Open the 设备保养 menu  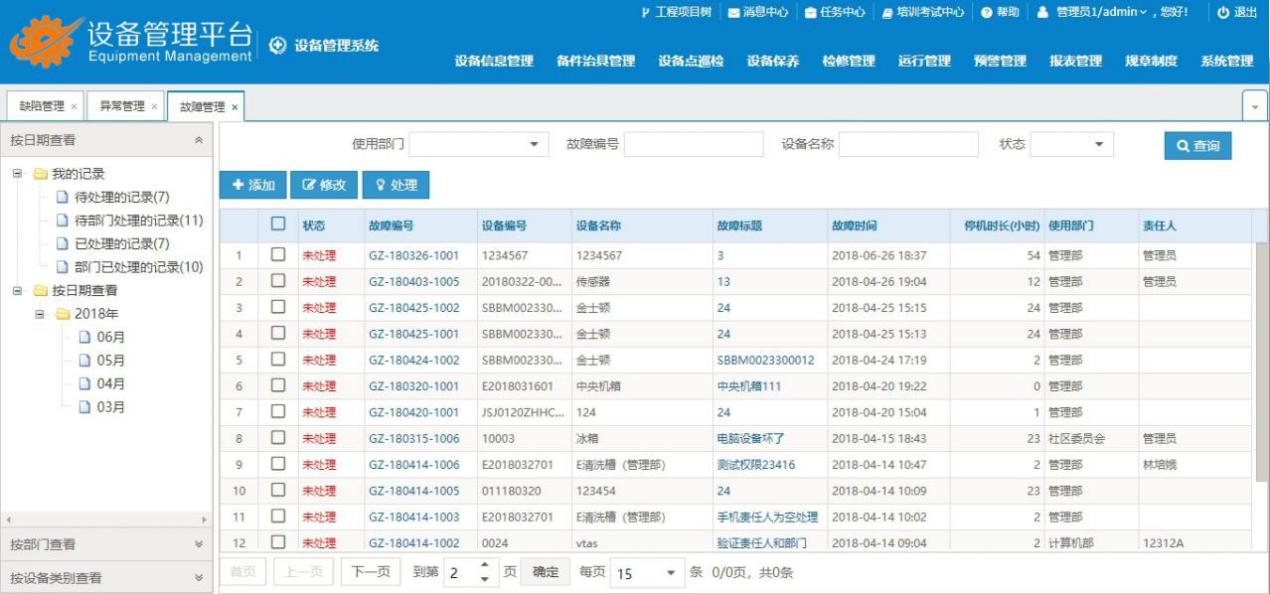coord(772,61)
